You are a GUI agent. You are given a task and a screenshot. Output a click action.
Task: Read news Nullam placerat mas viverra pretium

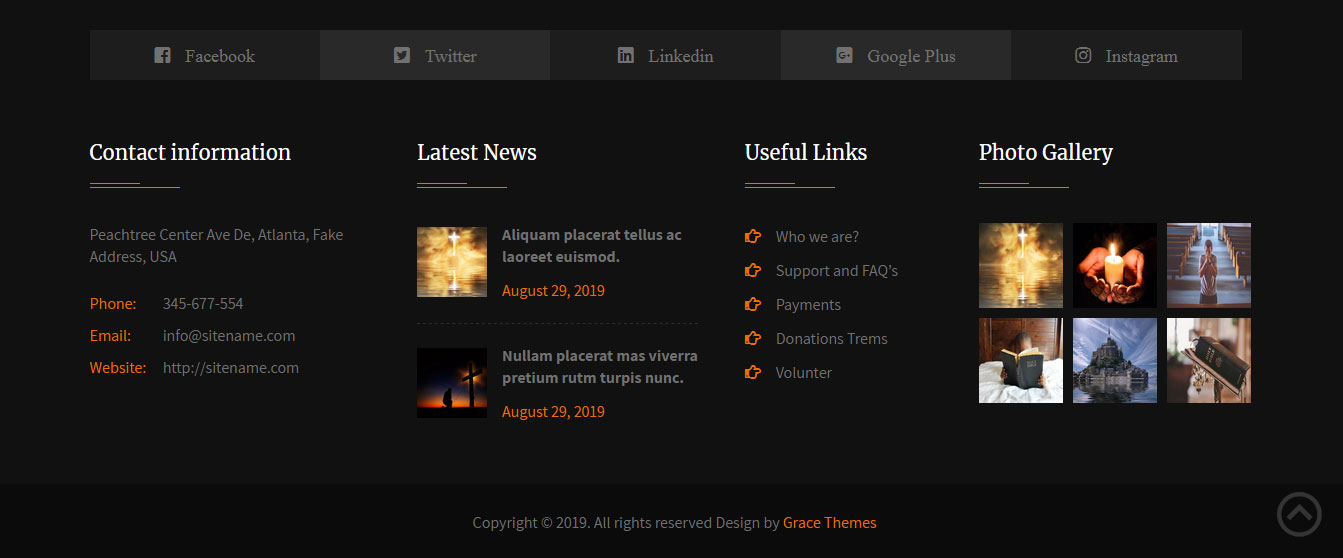pyautogui.click(x=600, y=367)
